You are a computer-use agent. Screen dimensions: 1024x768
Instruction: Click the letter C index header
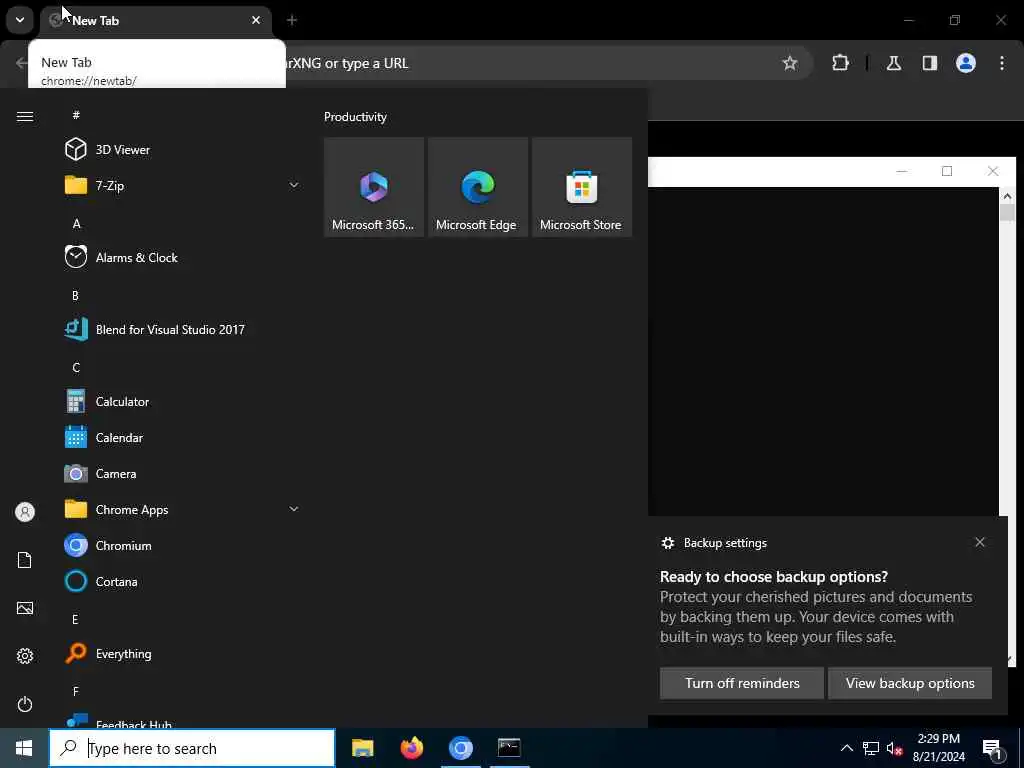click(x=76, y=367)
